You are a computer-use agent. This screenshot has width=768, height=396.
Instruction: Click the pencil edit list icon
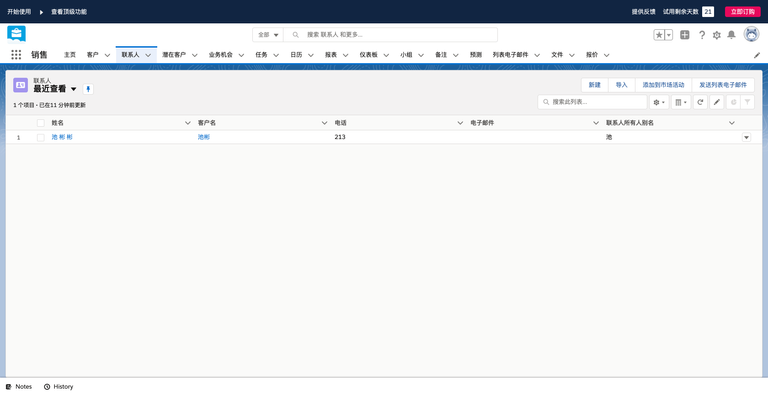(x=717, y=102)
